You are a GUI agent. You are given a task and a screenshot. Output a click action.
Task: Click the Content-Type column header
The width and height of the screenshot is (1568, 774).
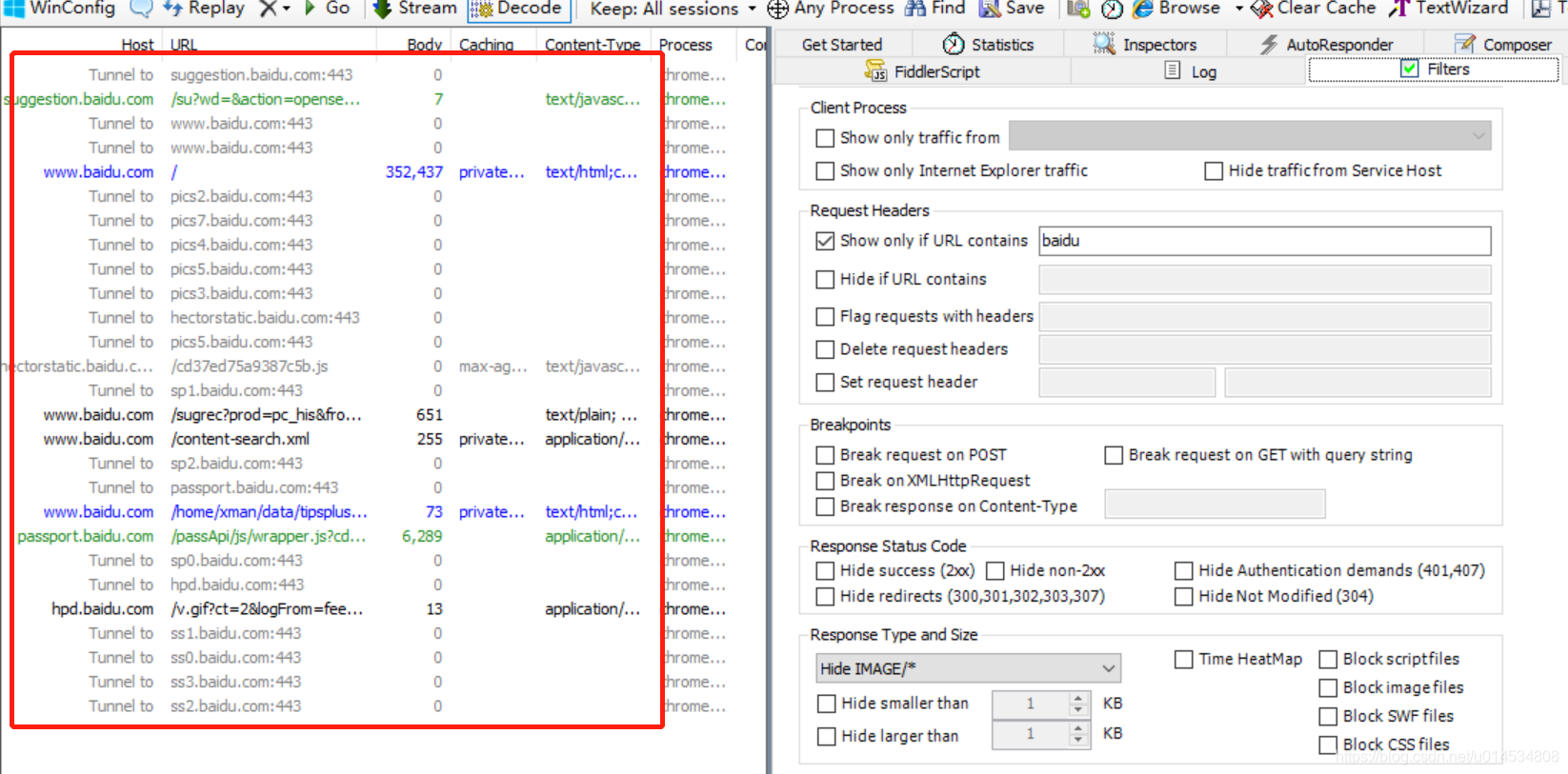coord(593,45)
